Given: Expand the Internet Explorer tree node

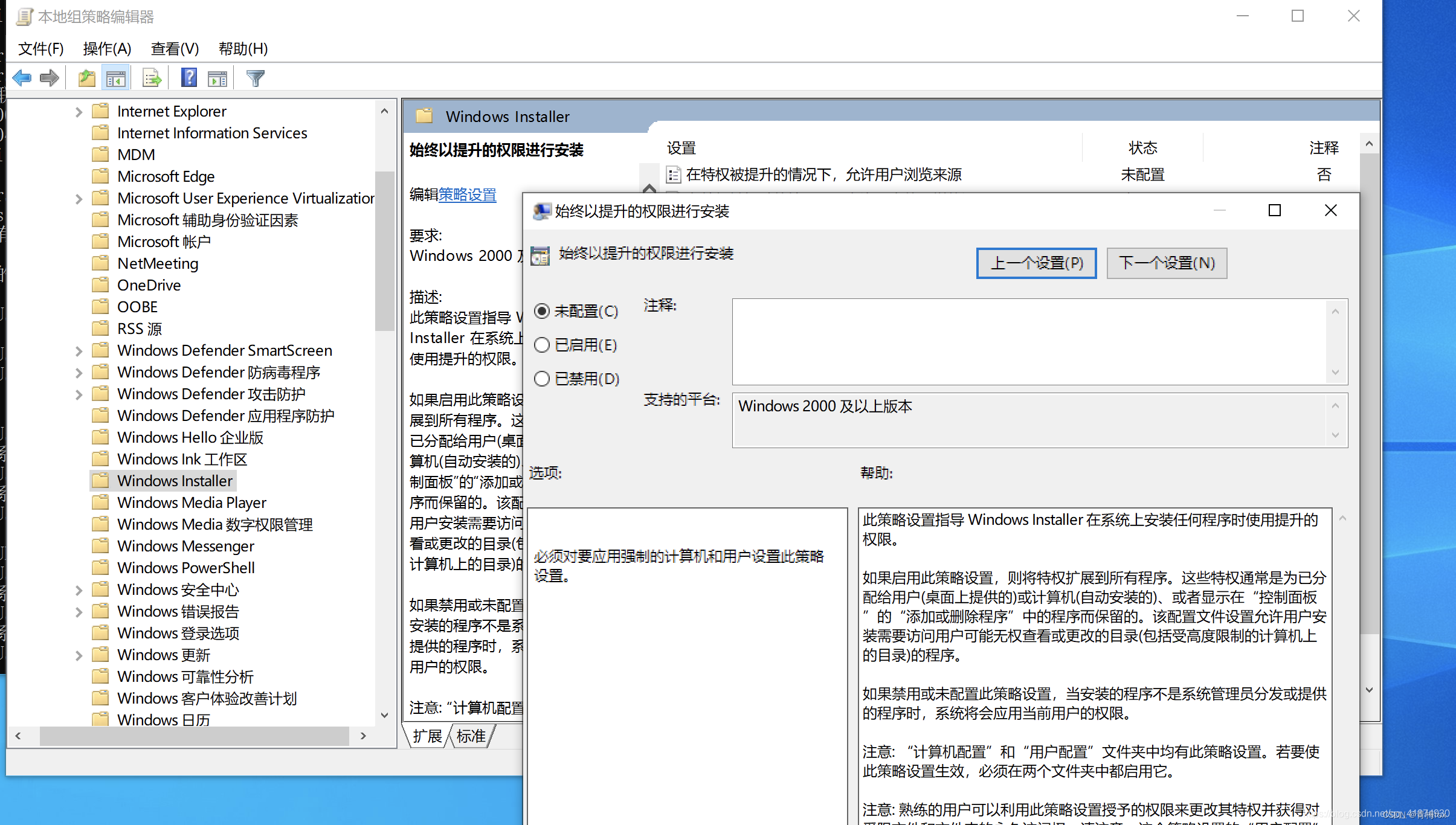Looking at the screenshot, I should pos(79,112).
